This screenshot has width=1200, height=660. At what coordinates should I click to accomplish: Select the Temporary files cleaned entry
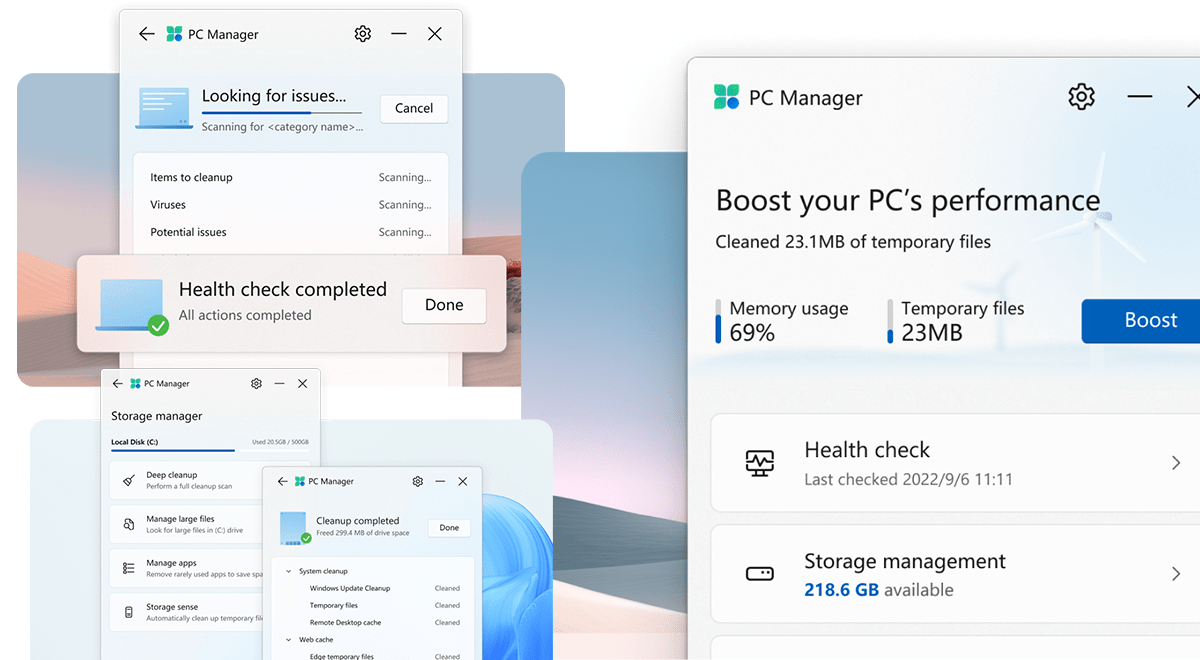334,605
